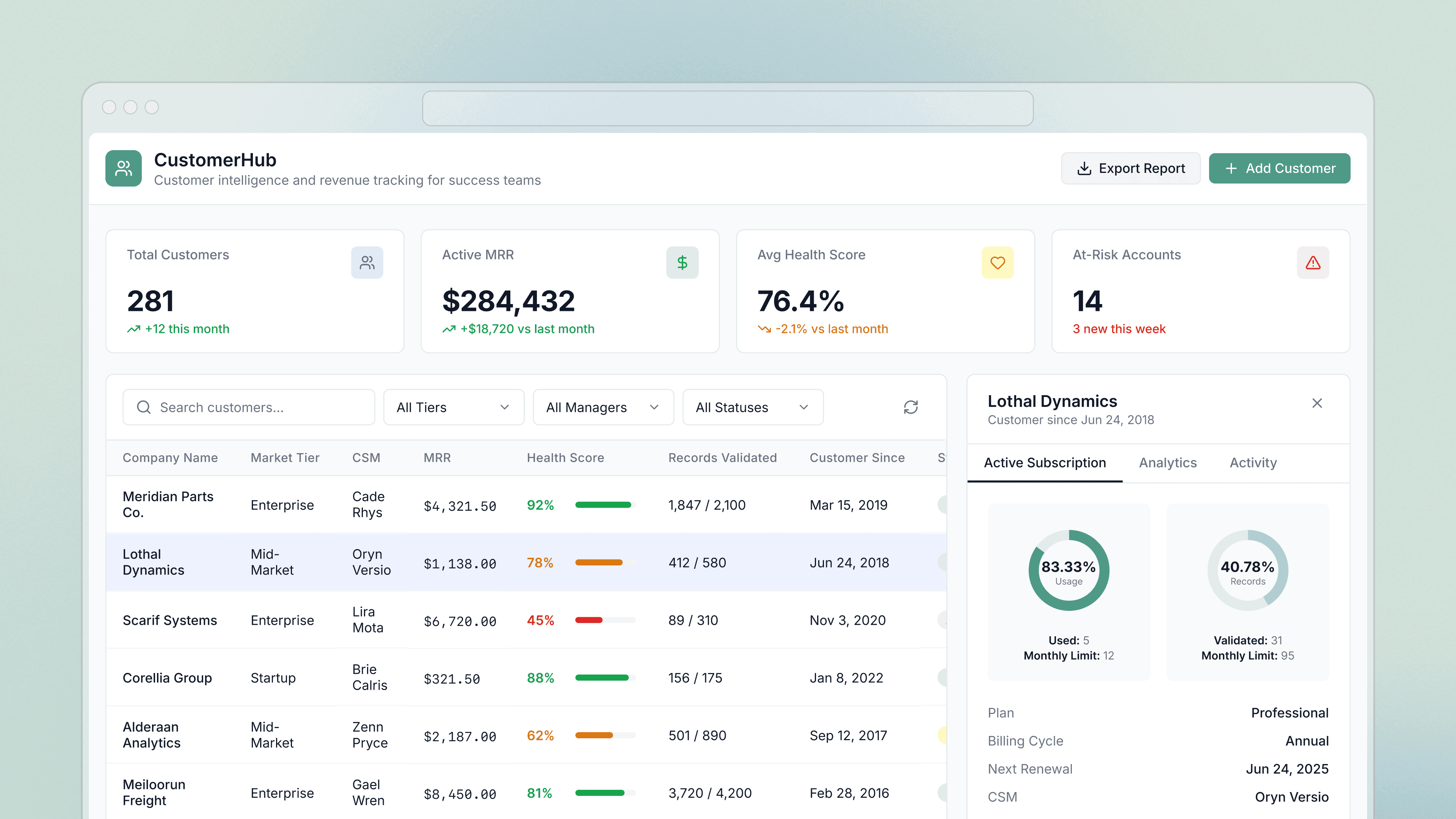
Task: Click the date Nov 3, 2020
Action: (x=847, y=620)
